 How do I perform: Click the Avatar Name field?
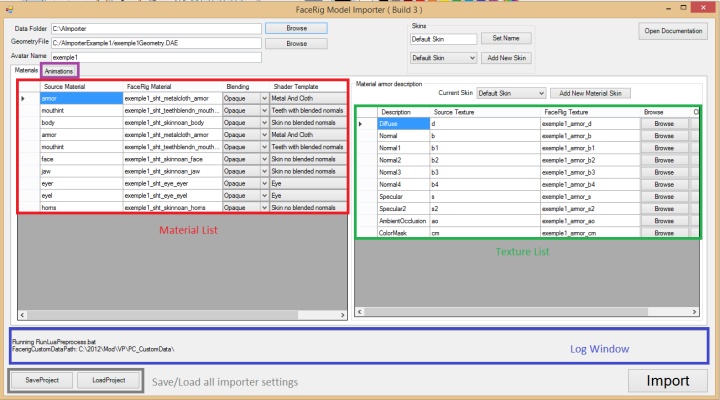tap(156, 57)
